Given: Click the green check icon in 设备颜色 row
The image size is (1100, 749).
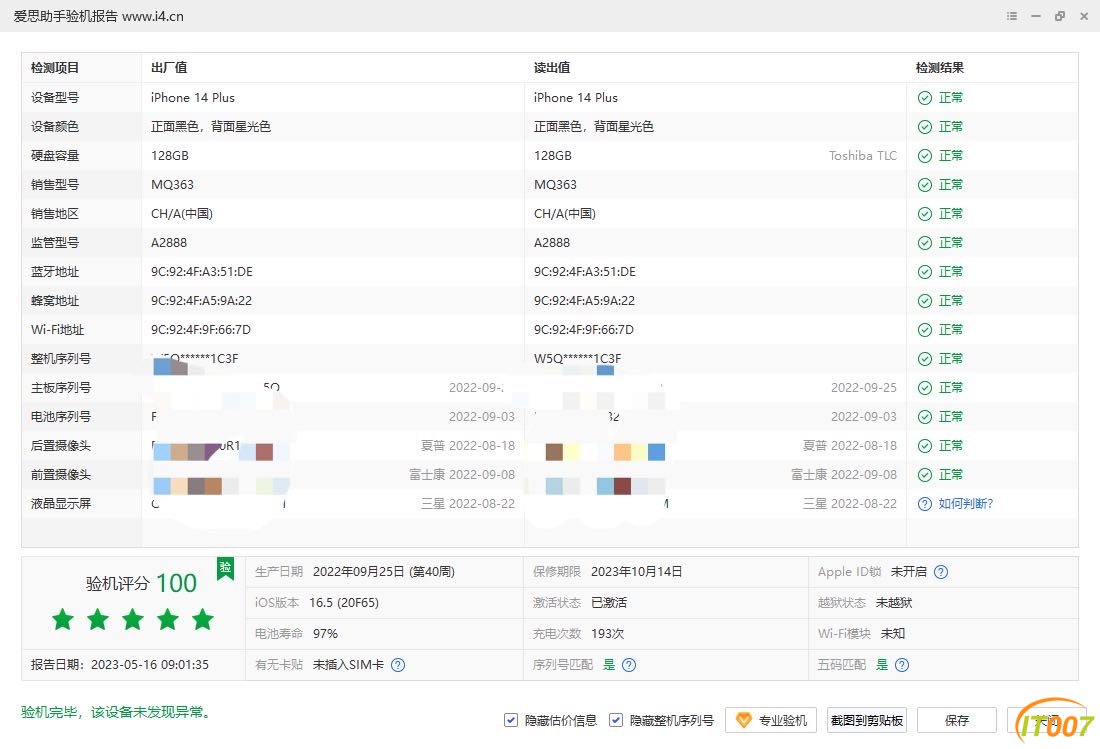Looking at the screenshot, I should [925, 127].
